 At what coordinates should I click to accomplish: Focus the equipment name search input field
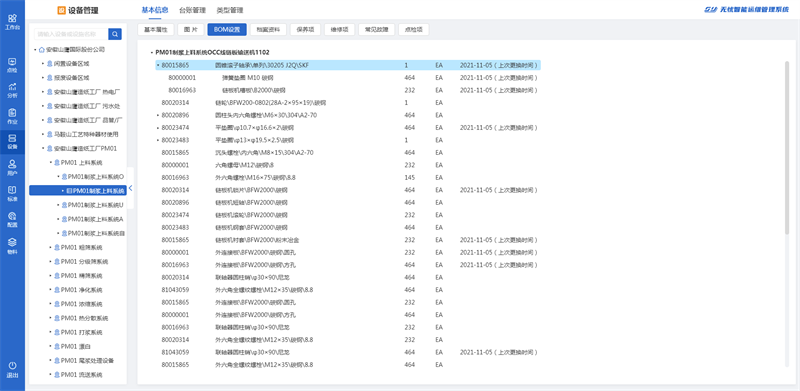tap(71, 34)
